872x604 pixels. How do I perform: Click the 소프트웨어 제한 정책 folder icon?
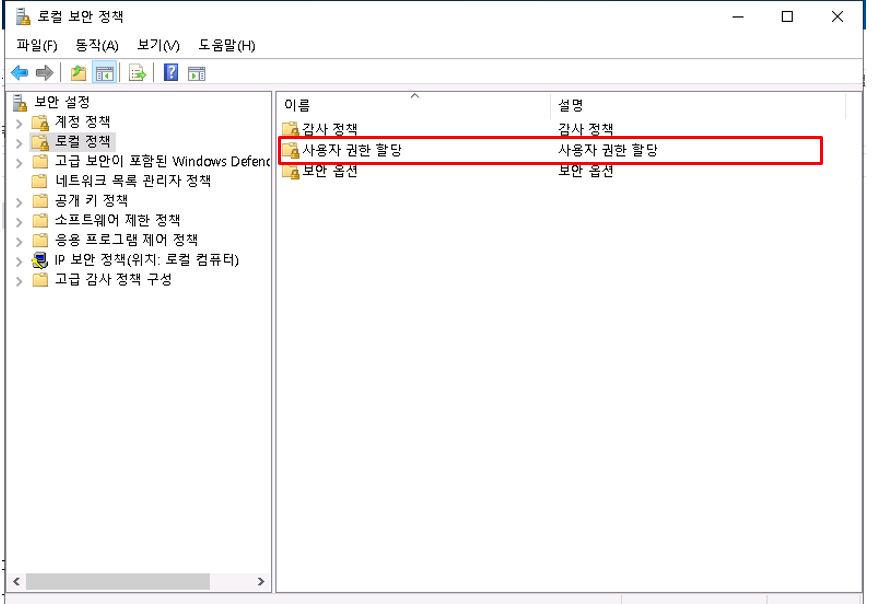(40, 221)
